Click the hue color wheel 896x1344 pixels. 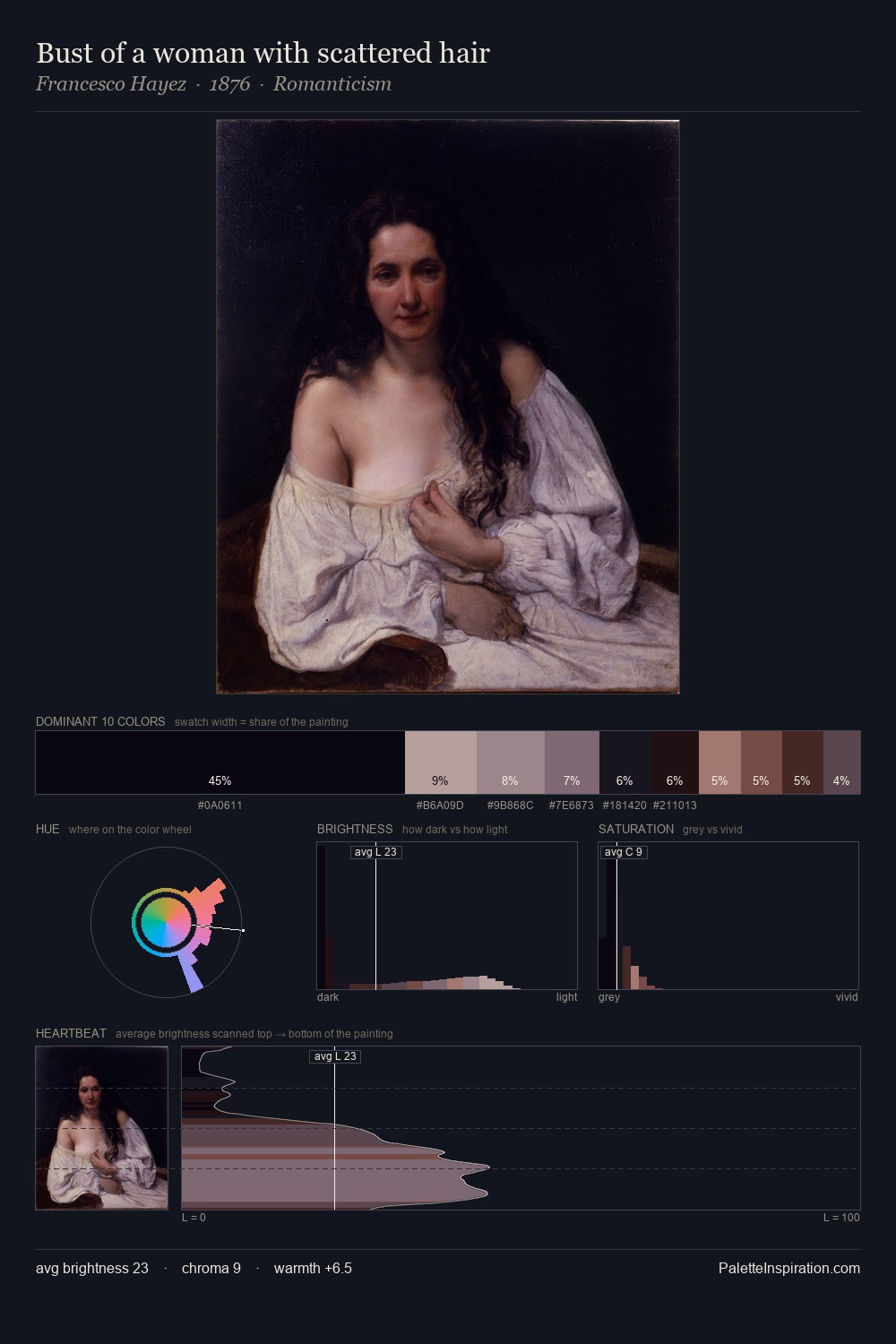[x=166, y=922]
